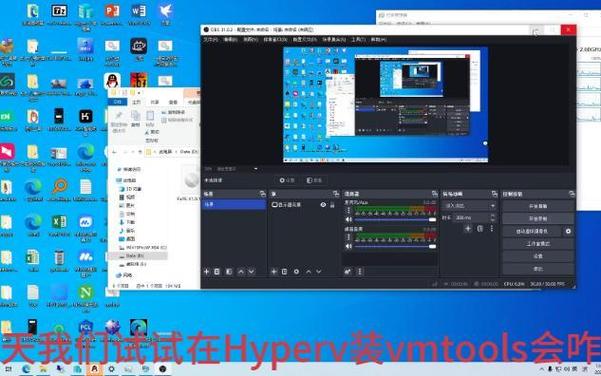The height and width of the screenshot is (376, 601).
Task: Select the scene entry in Scenes list
Action: 234,205
